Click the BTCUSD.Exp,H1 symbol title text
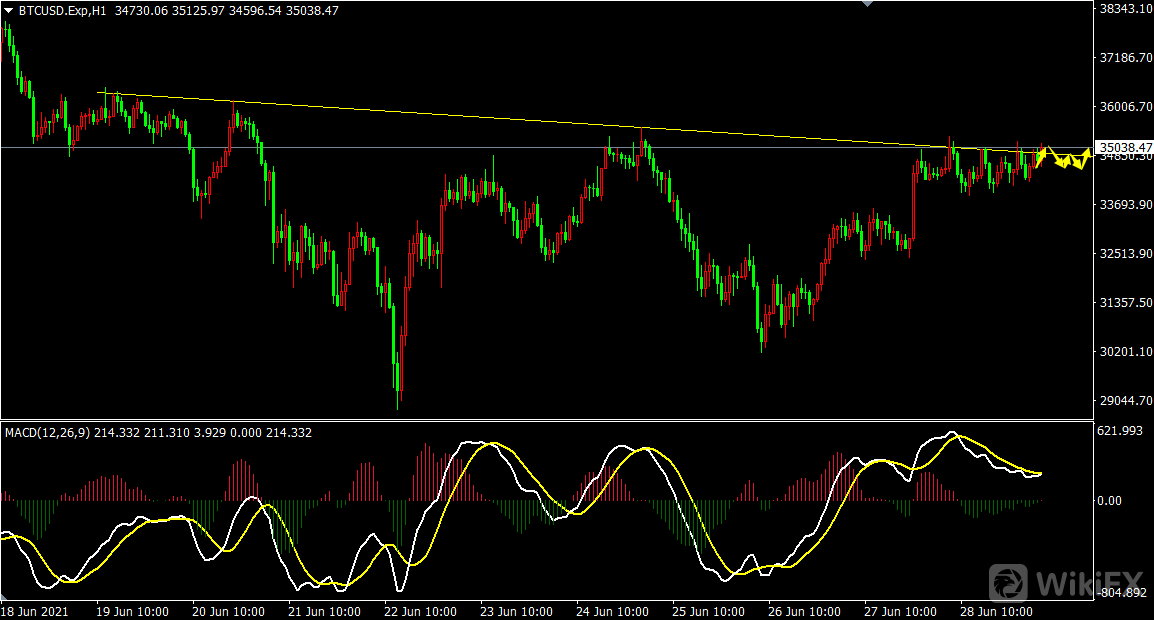 coord(62,10)
